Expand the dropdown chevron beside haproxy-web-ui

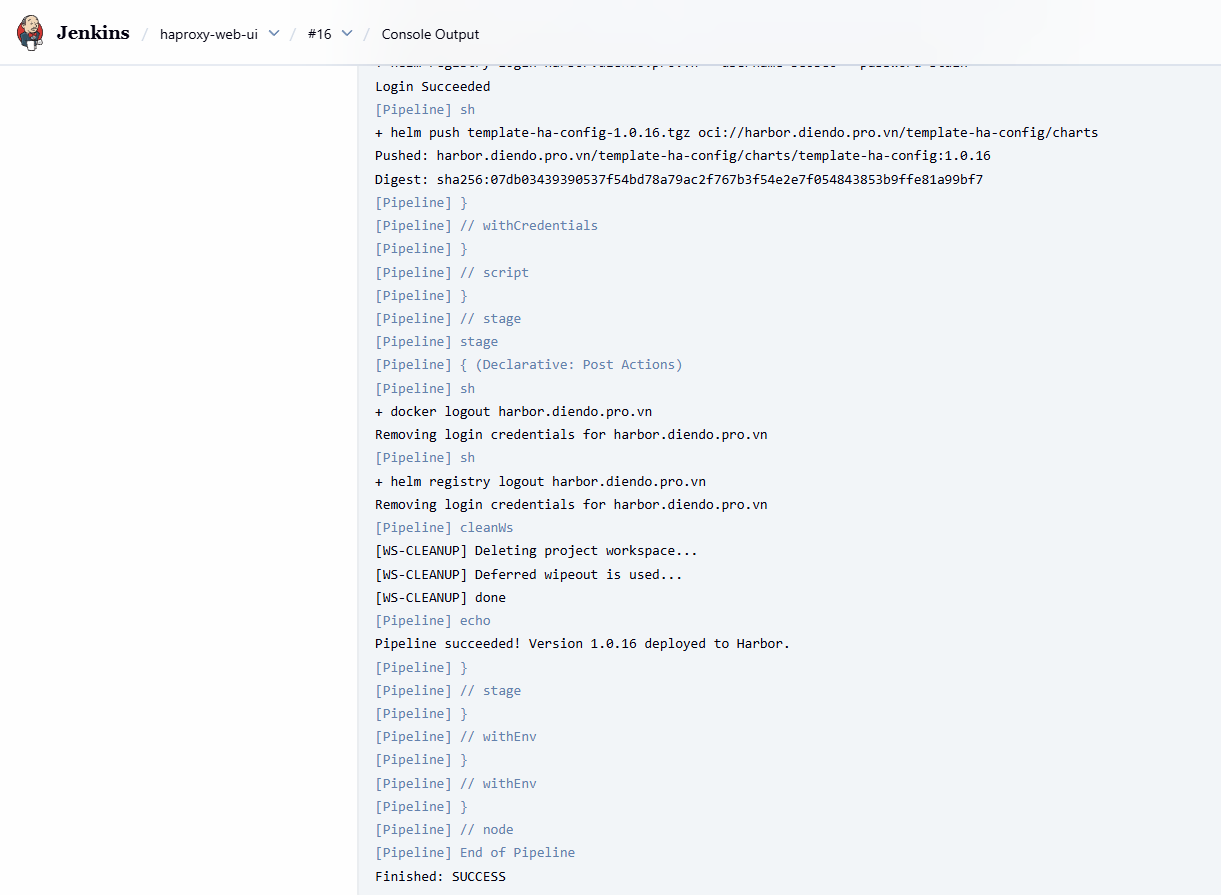click(x=274, y=33)
